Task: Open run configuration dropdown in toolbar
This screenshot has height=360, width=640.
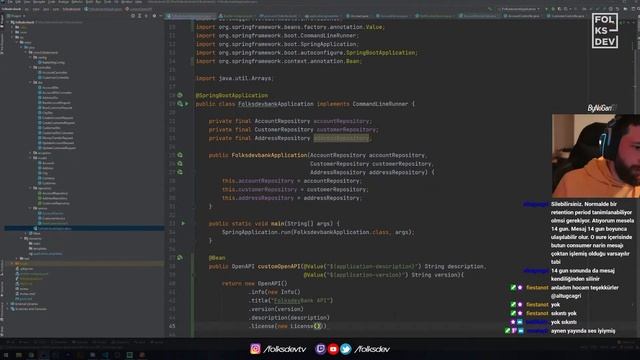Action: click(519, 9)
